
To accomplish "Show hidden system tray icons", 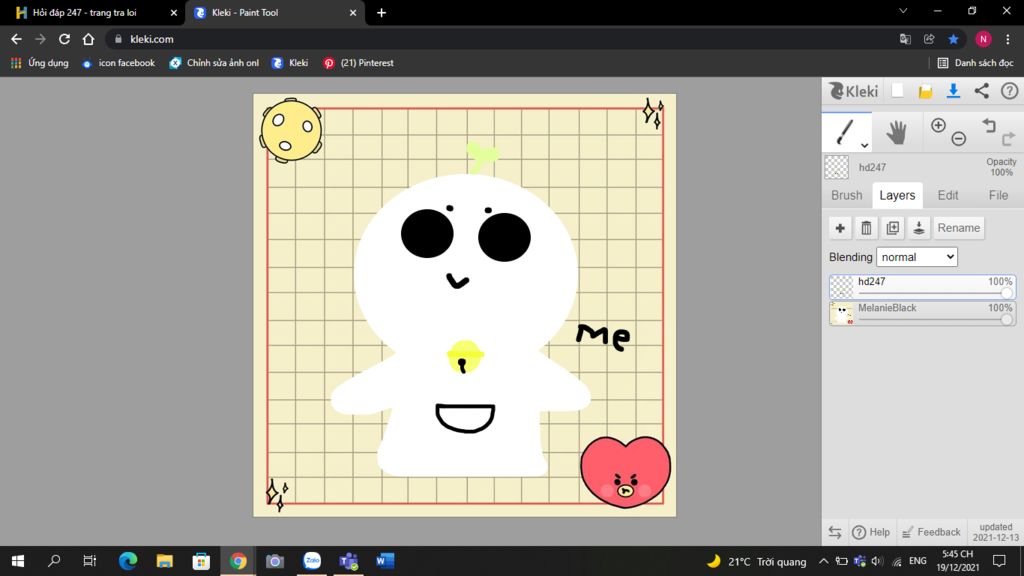I will 824,561.
